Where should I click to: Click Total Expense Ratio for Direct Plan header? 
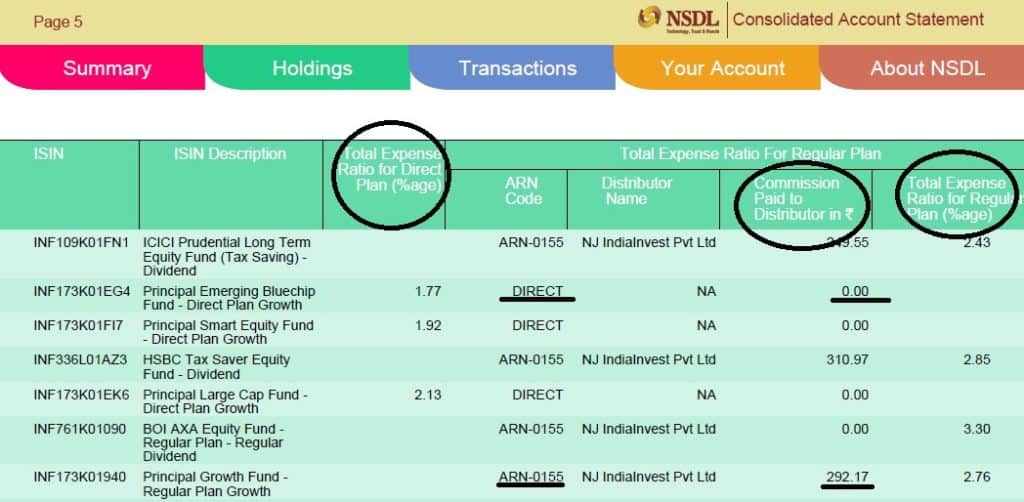point(391,170)
